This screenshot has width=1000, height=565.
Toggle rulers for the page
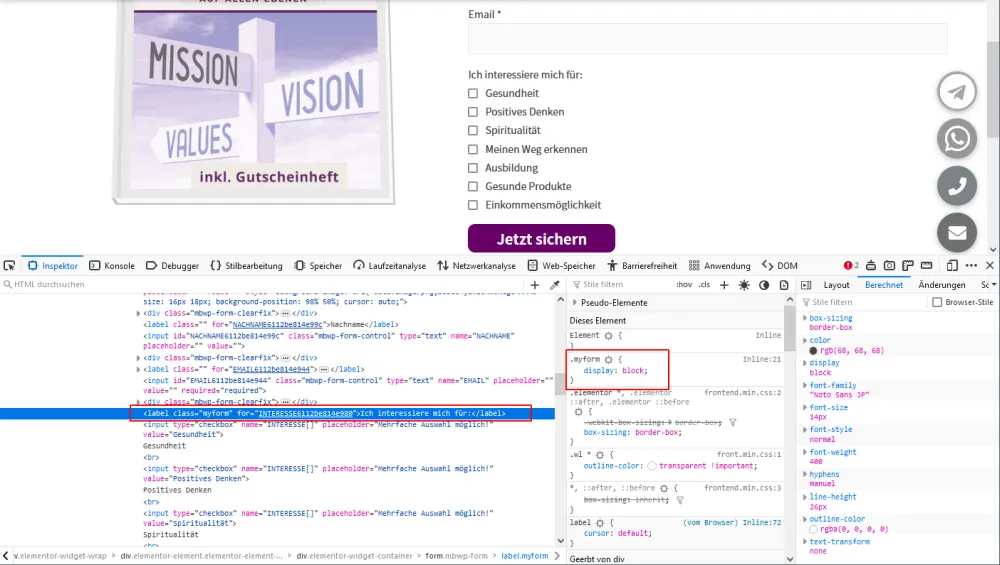[x=908, y=265]
